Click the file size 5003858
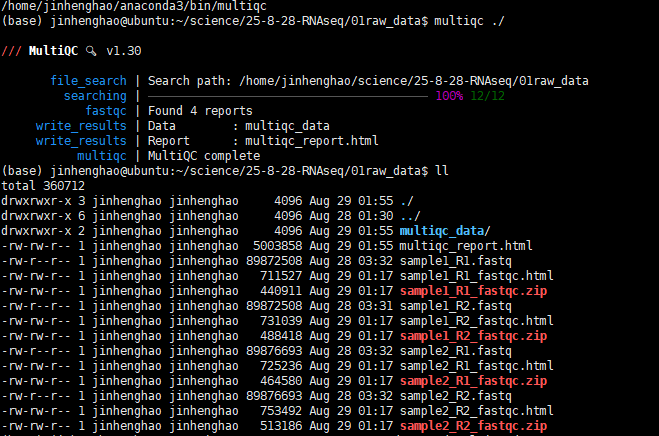Screen dimensions: 659x436 [277, 246]
